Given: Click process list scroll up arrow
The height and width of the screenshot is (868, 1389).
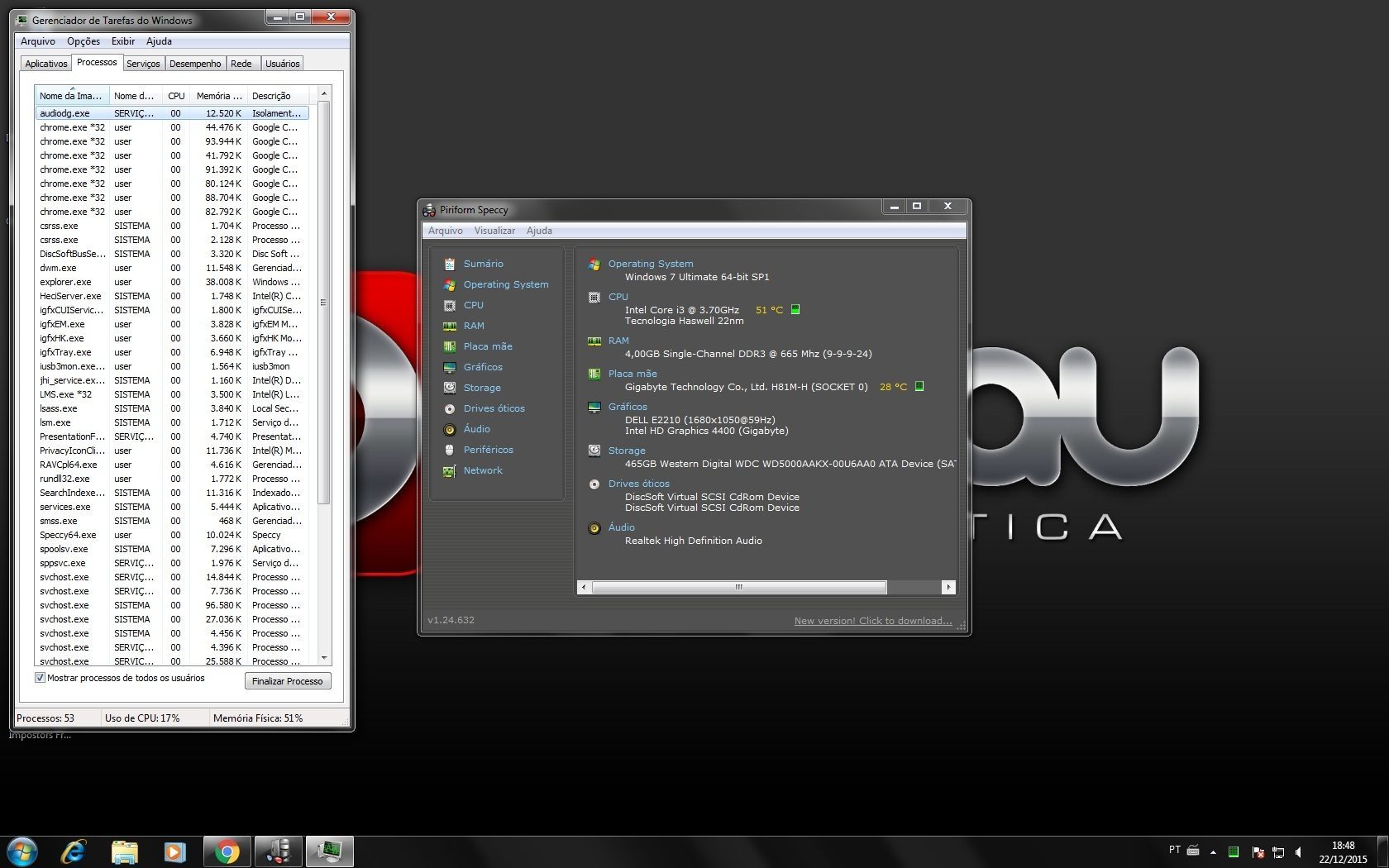Looking at the screenshot, I should [x=324, y=93].
